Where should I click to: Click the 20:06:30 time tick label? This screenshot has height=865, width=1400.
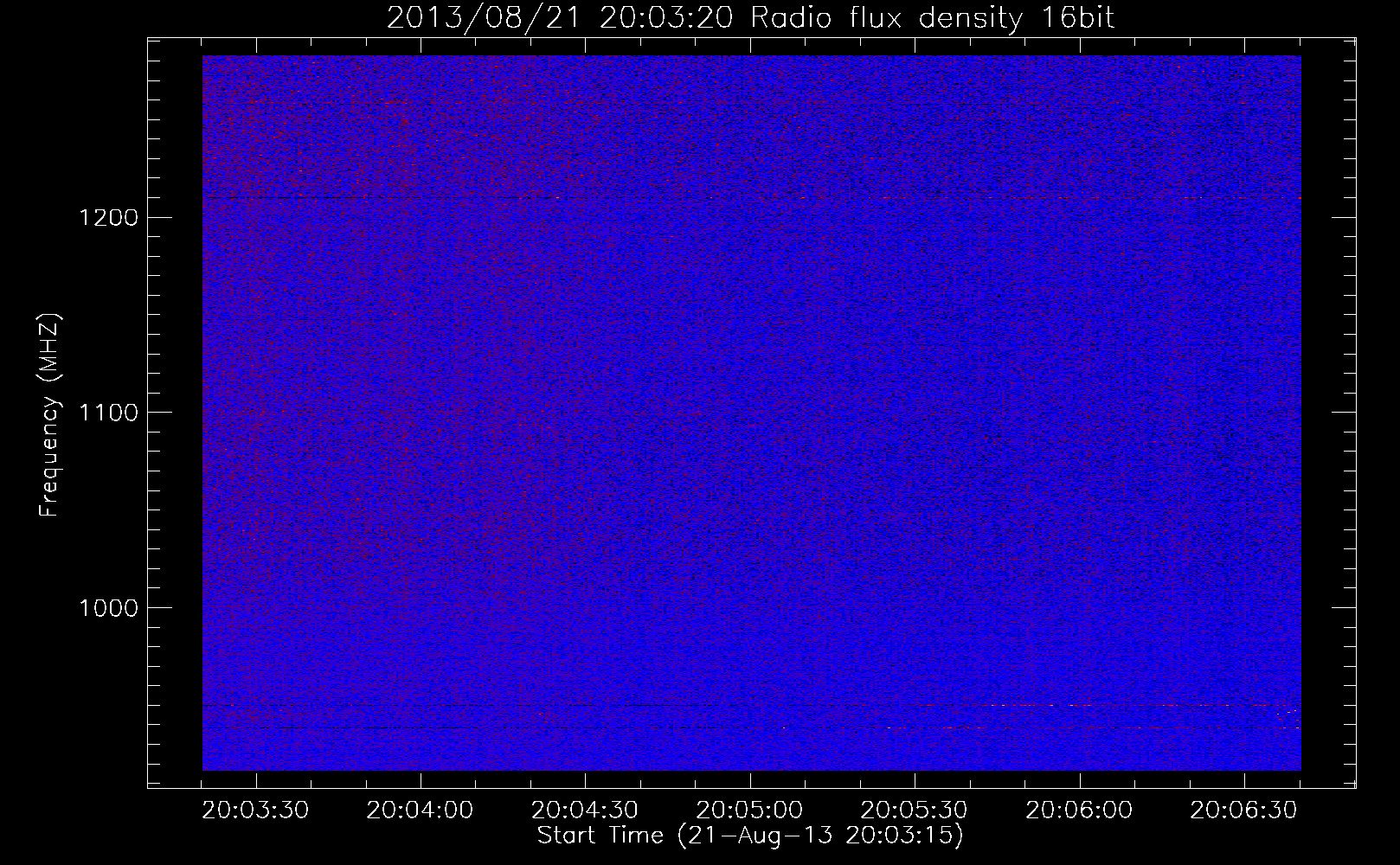tap(1243, 810)
